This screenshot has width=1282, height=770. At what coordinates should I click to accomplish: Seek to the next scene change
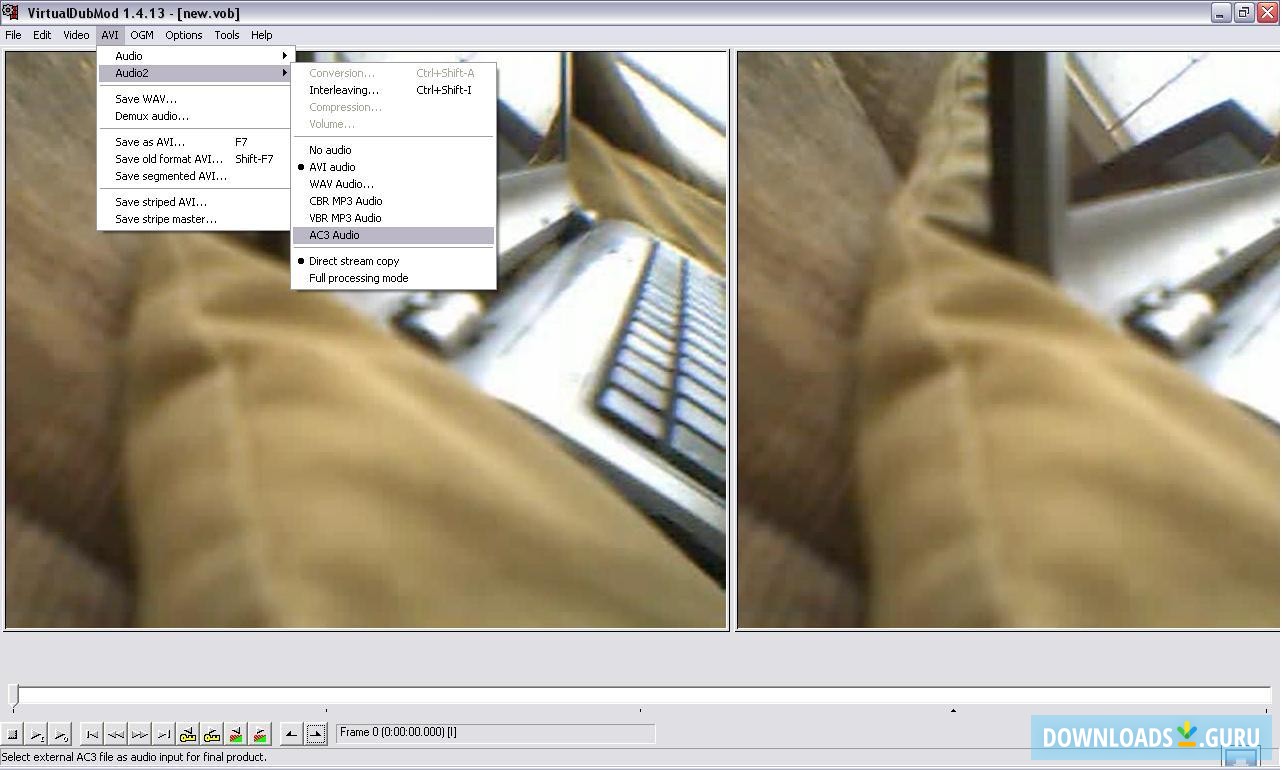pyautogui.click(x=260, y=735)
